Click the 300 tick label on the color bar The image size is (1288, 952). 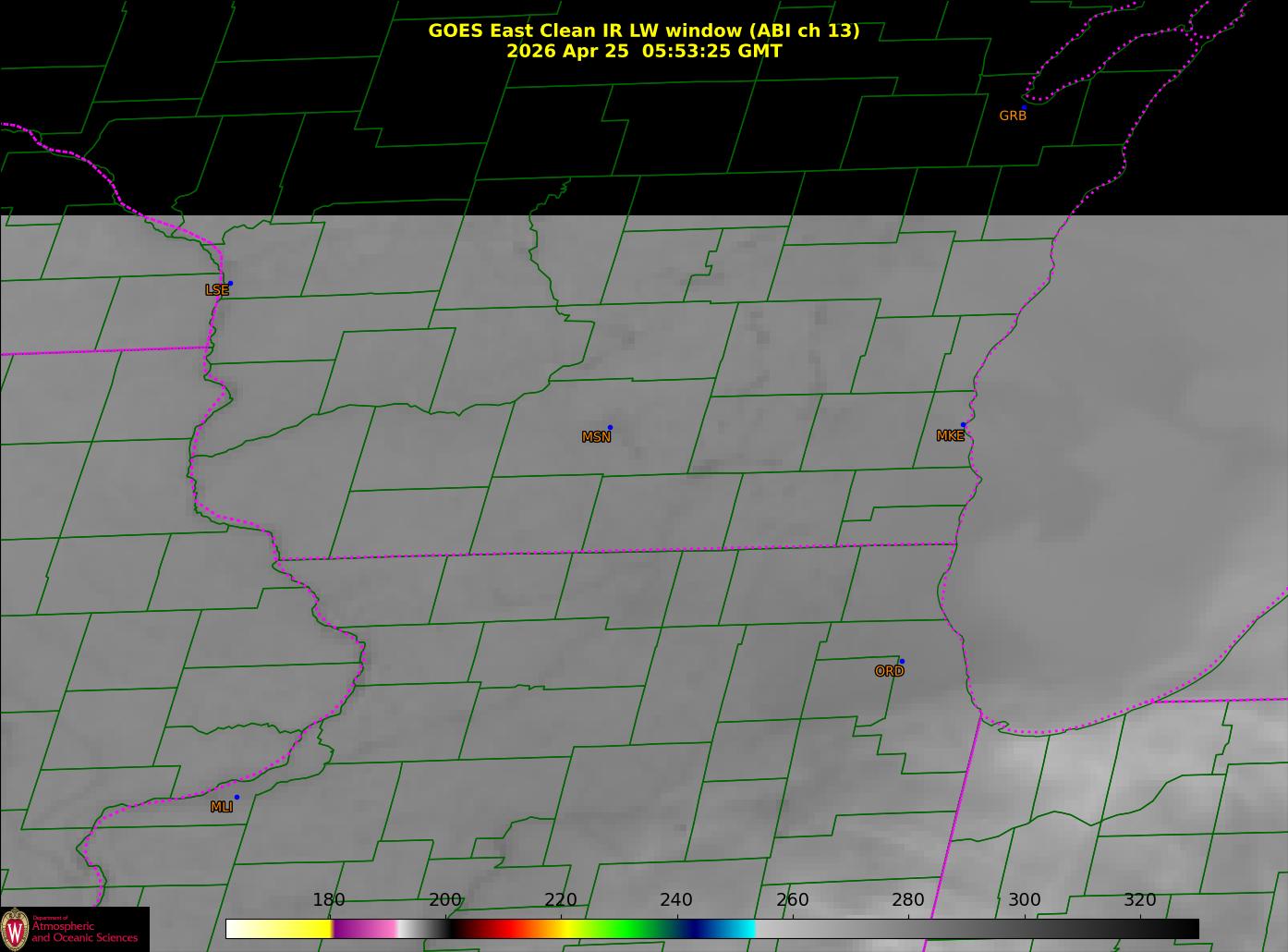(1024, 900)
